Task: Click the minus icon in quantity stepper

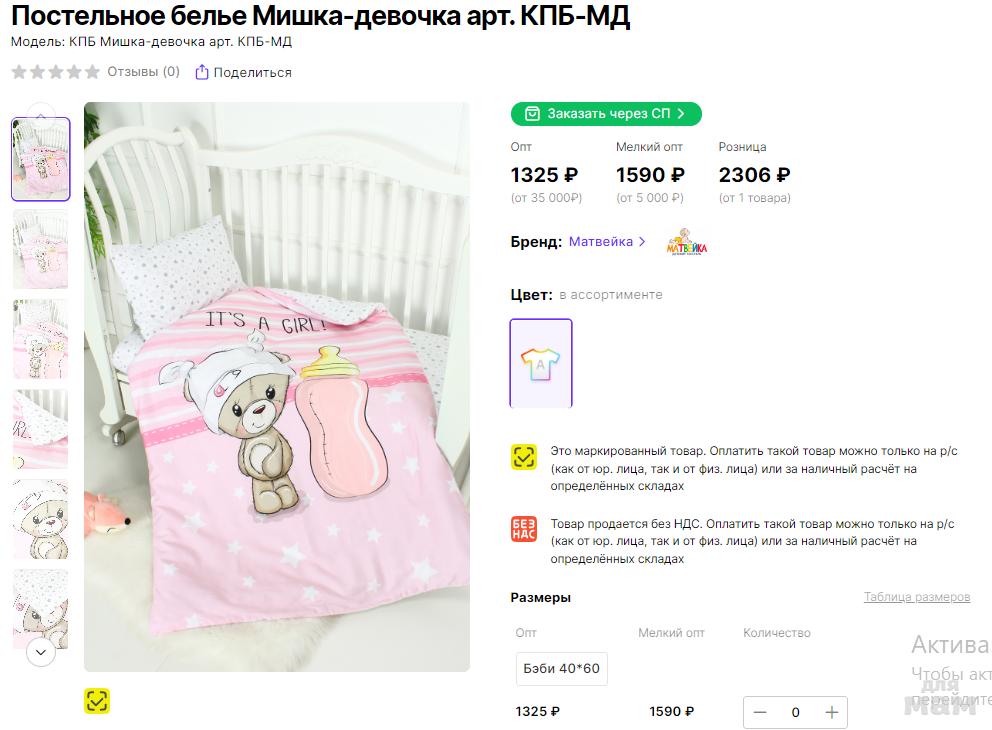Action: [x=760, y=712]
